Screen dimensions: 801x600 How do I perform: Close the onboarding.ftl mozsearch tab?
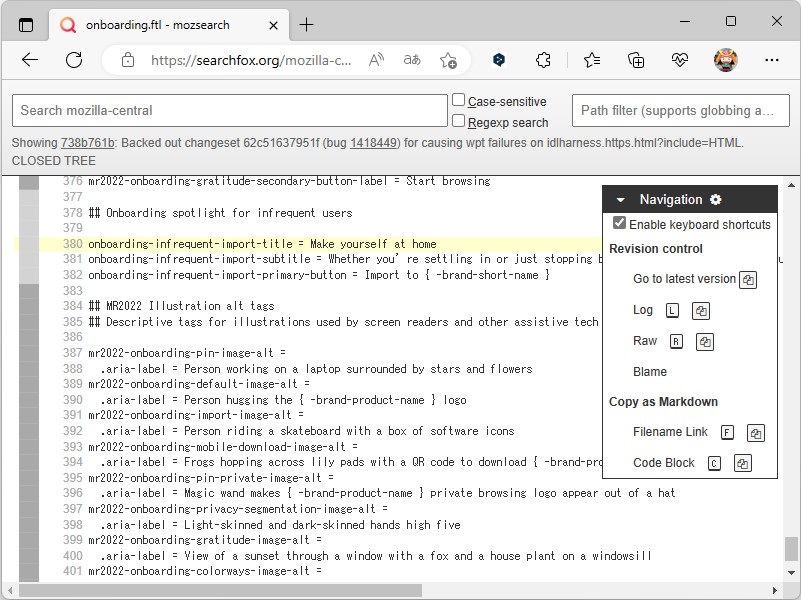coord(273,25)
